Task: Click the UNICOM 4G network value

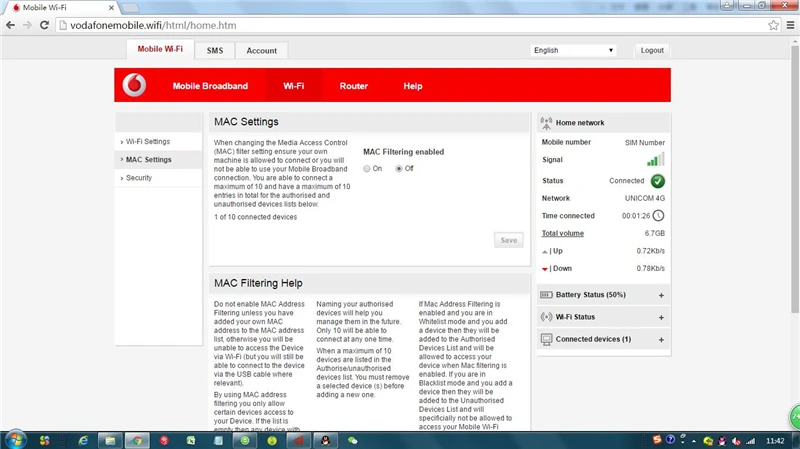Action: click(x=644, y=198)
